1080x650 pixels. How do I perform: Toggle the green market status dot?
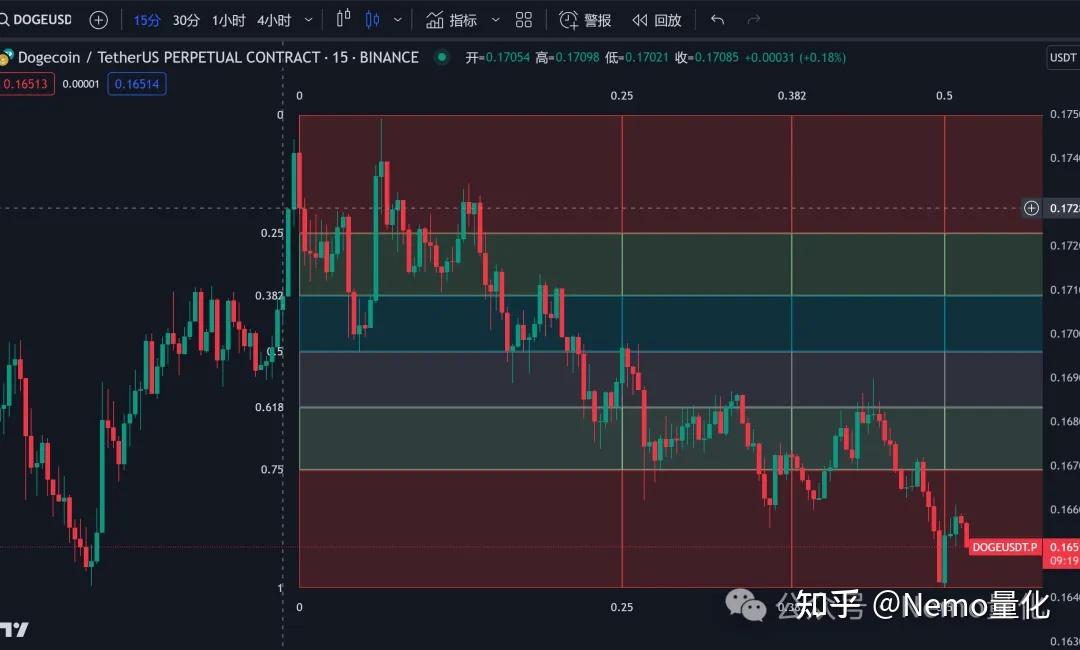coord(441,57)
